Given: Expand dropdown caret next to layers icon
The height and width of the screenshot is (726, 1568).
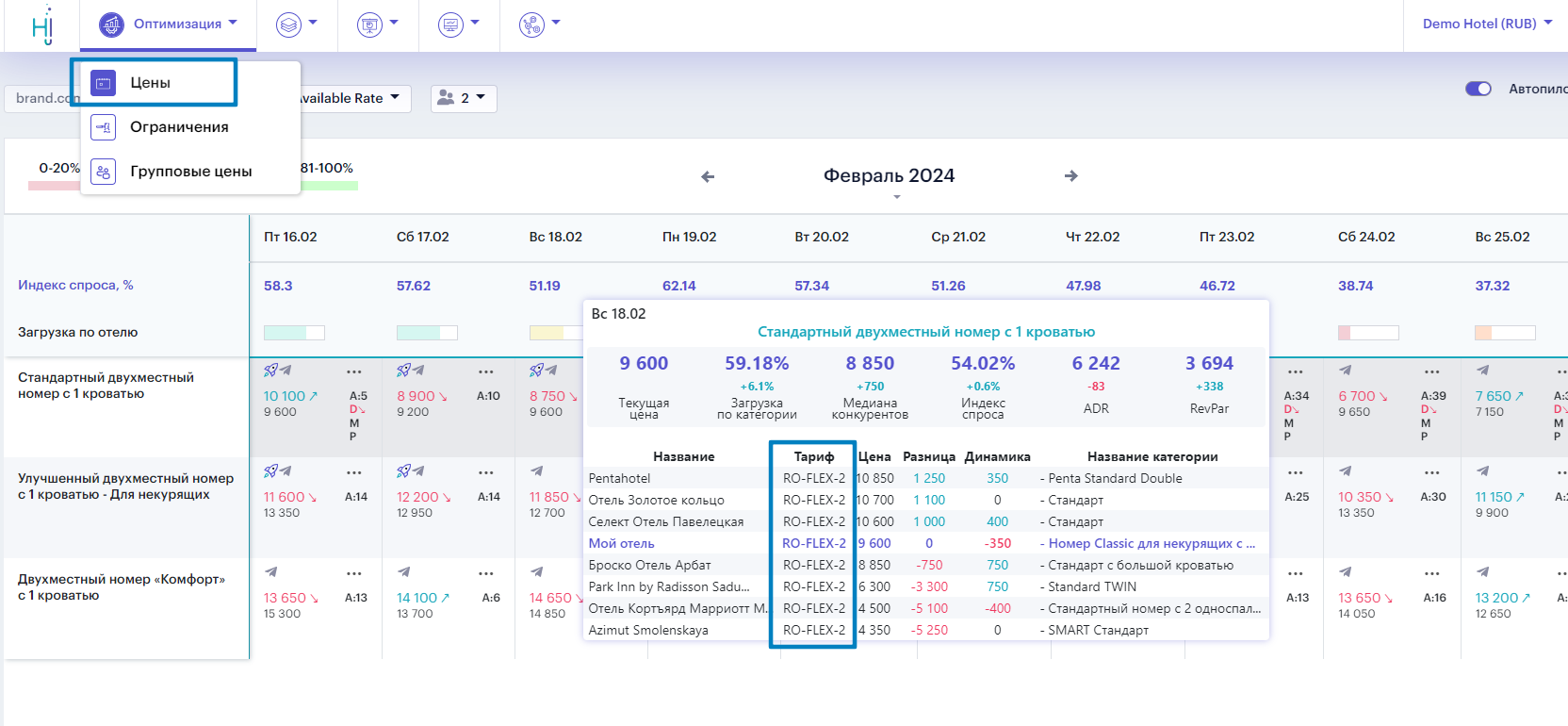Looking at the screenshot, I should pos(313,23).
